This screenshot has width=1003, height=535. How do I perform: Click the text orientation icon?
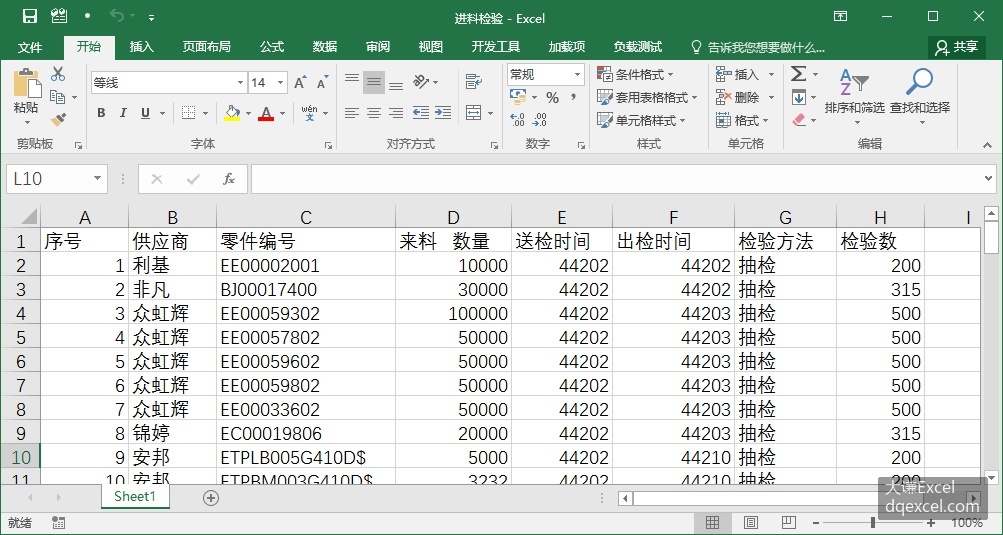[x=420, y=81]
